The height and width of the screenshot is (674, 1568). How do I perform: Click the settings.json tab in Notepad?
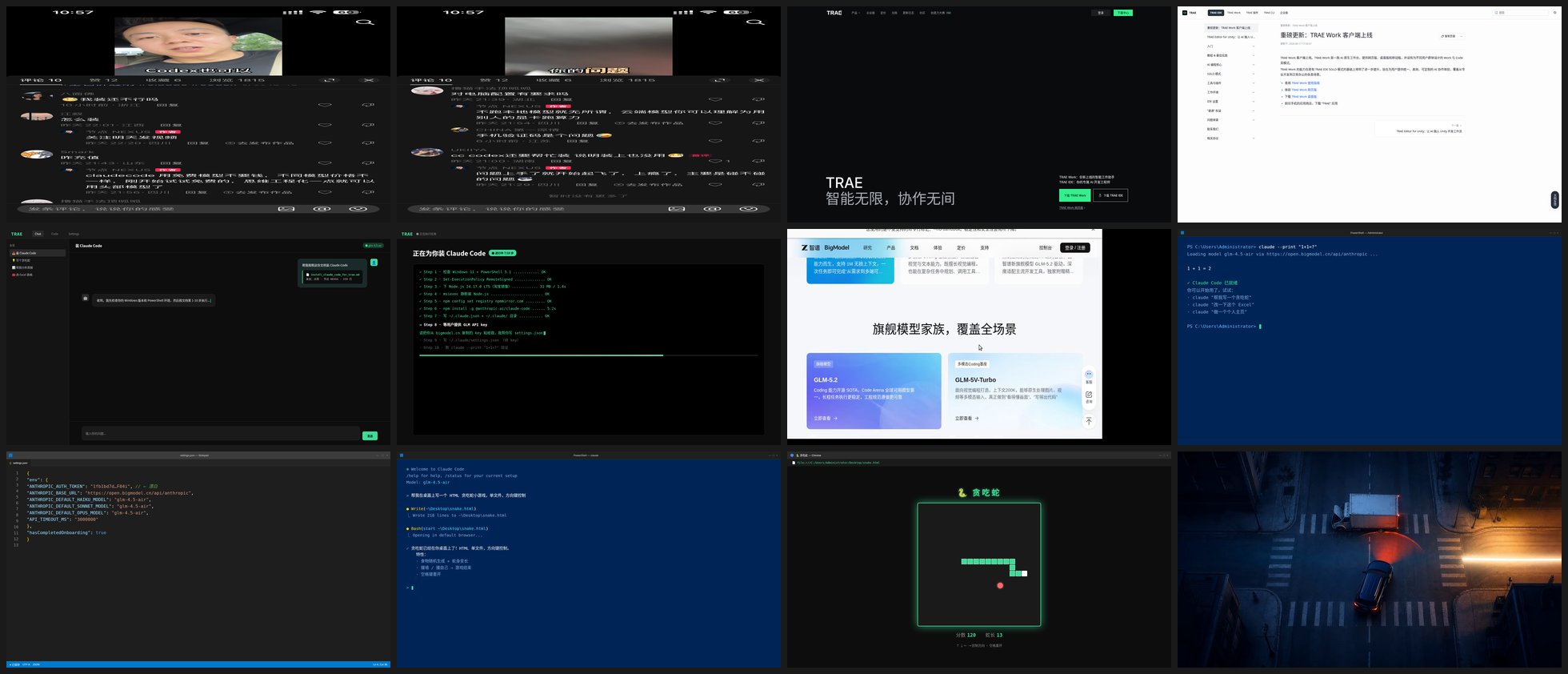[x=19, y=463]
